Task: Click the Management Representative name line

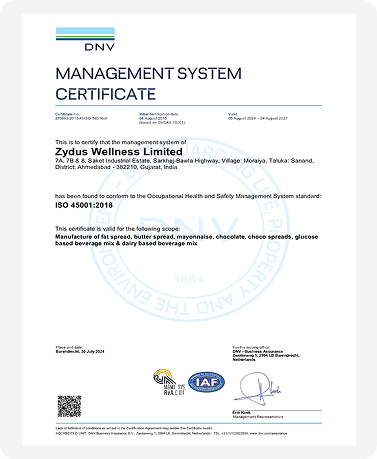Action: click(x=258, y=415)
